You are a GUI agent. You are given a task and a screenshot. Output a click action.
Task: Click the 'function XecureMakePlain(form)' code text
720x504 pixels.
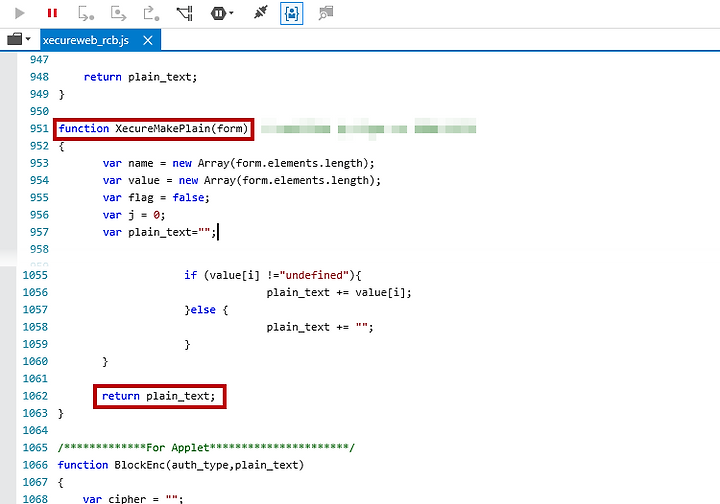click(x=153, y=129)
